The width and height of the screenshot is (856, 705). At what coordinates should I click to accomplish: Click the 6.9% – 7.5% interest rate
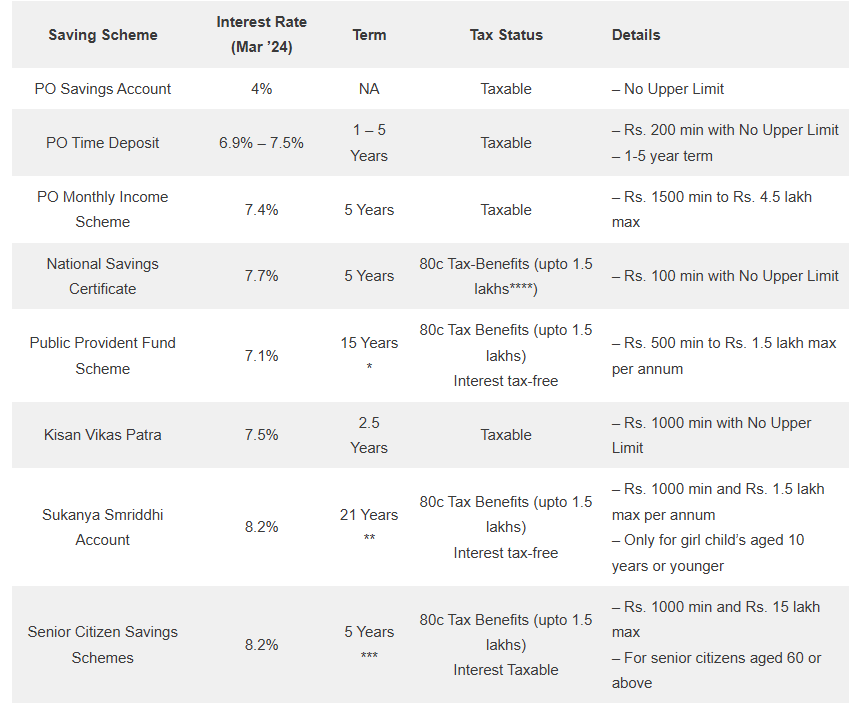click(x=261, y=143)
